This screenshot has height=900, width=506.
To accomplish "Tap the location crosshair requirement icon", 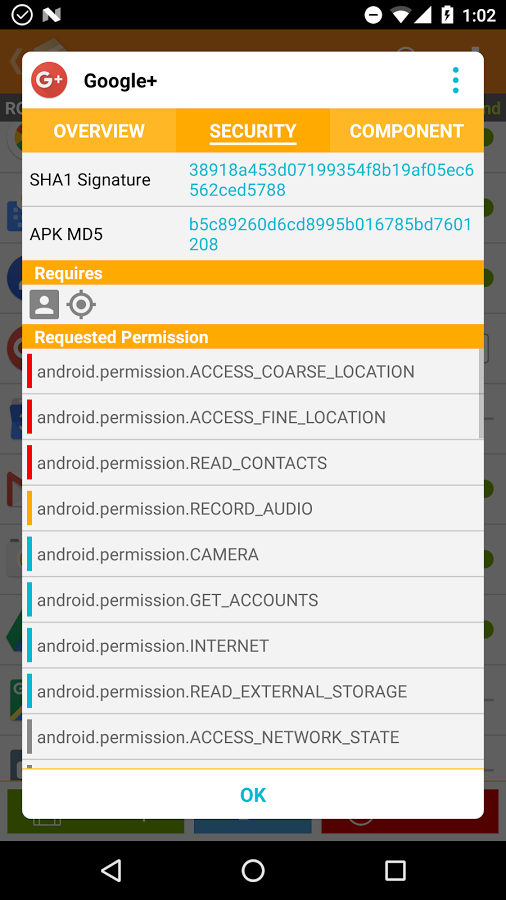I will (81, 304).
